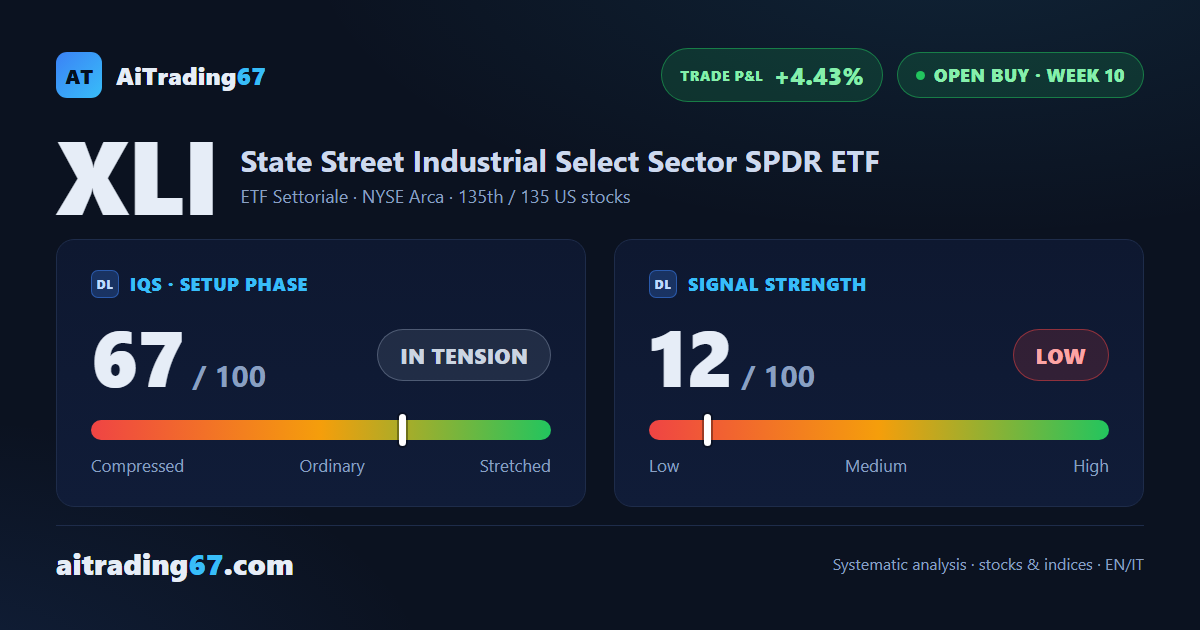Viewport: 1200px width, 630px height.
Task: Click the Compressed label under IQS bar
Action: (137, 466)
